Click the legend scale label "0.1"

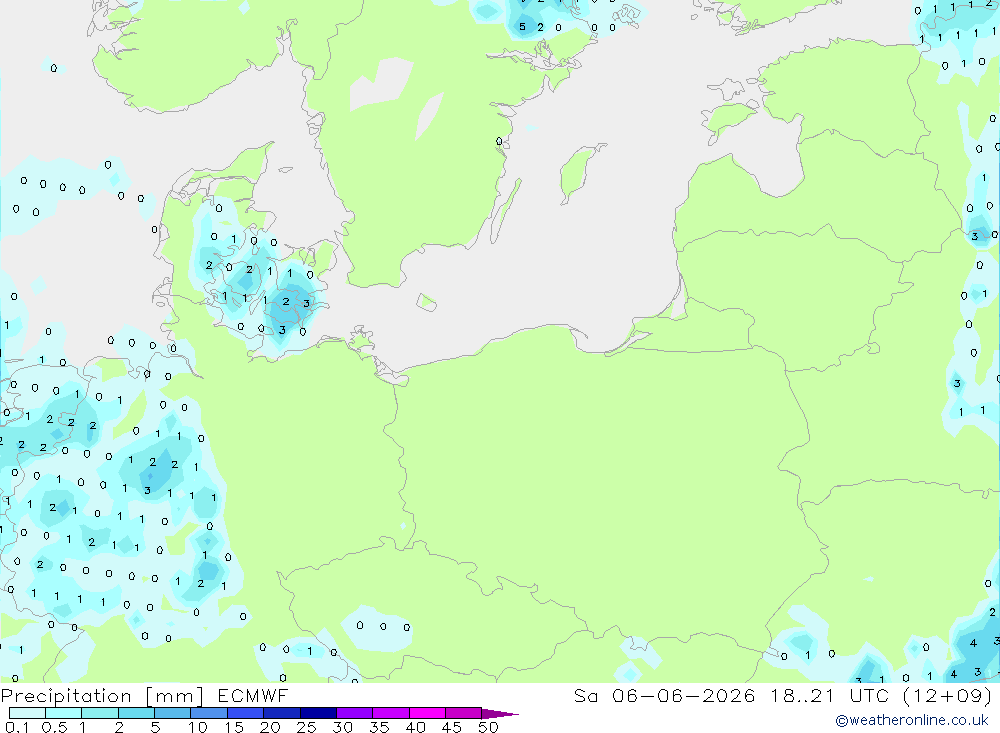point(17,727)
